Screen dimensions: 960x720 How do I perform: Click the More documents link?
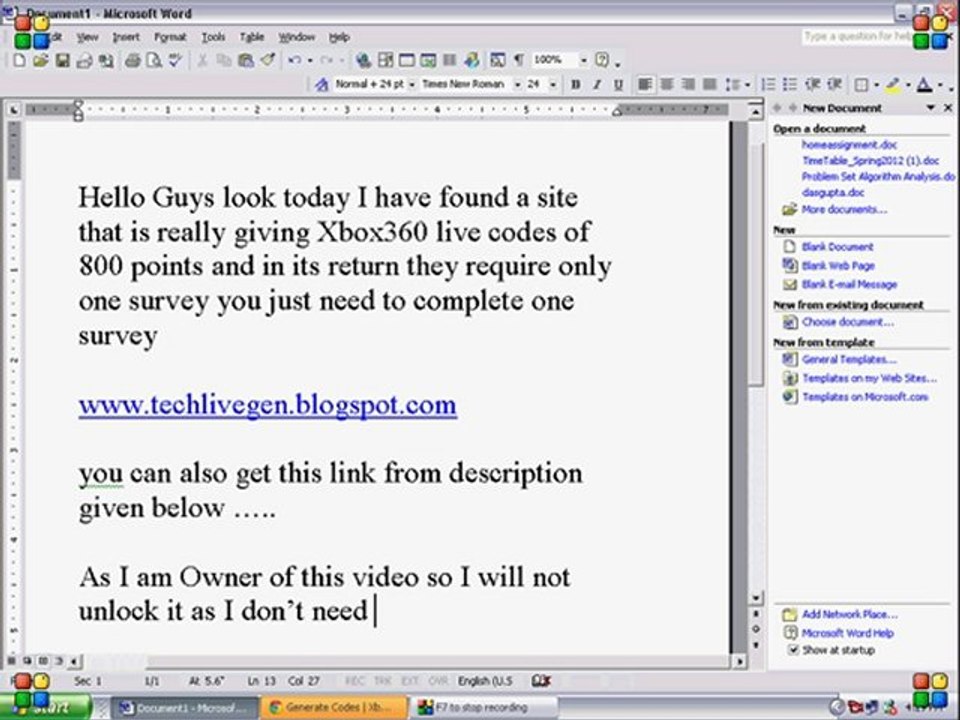point(844,209)
